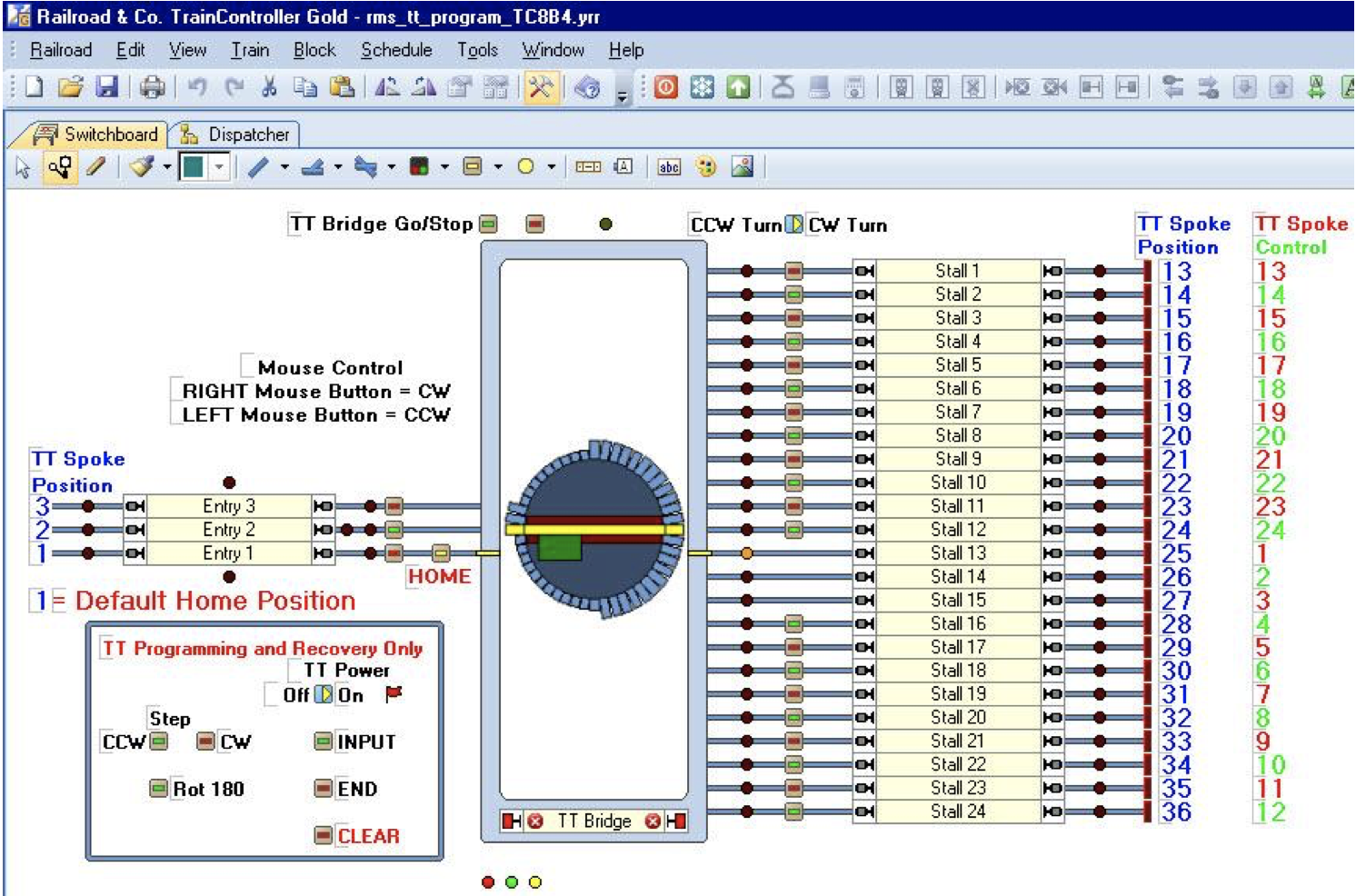Click the Save floppy disk icon
The height and width of the screenshot is (896, 1356).
[107, 87]
